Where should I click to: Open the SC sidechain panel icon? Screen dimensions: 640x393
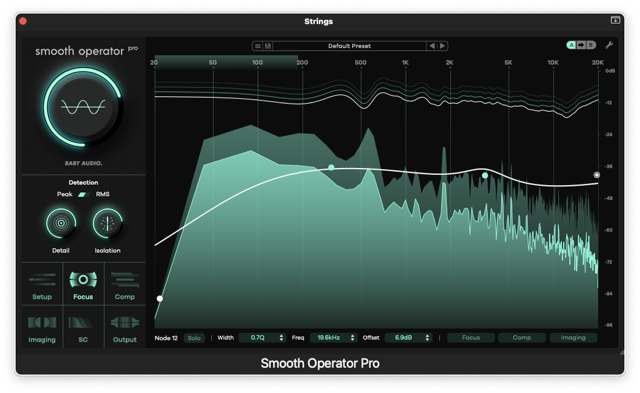83,327
